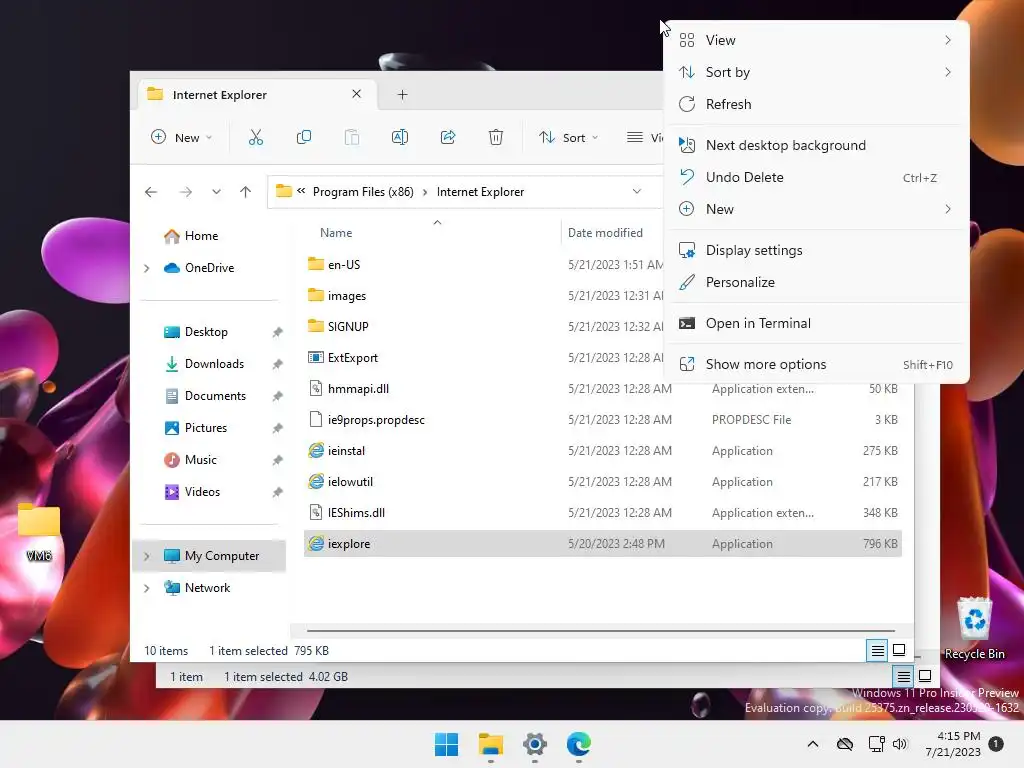This screenshot has height=768, width=1024.
Task: Click the pin icon beside Videos
Action: click(x=278, y=492)
